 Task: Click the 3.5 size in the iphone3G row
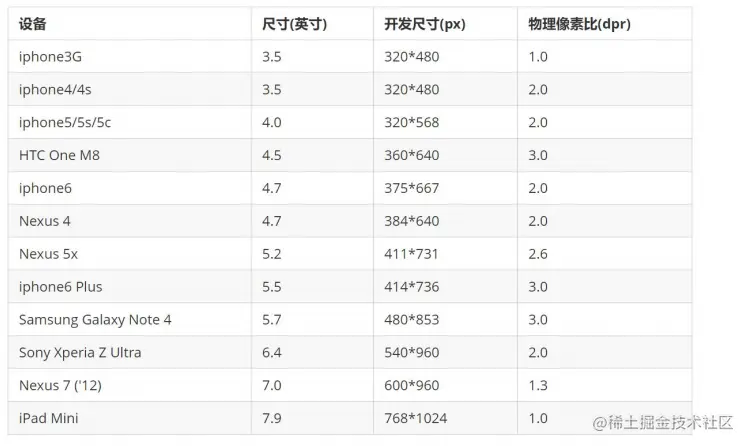[271, 57]
